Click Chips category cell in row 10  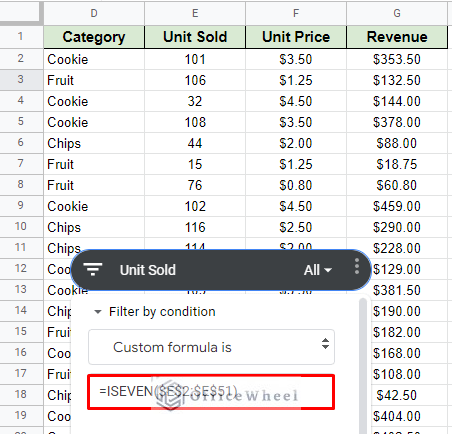[x=94, y=227]
